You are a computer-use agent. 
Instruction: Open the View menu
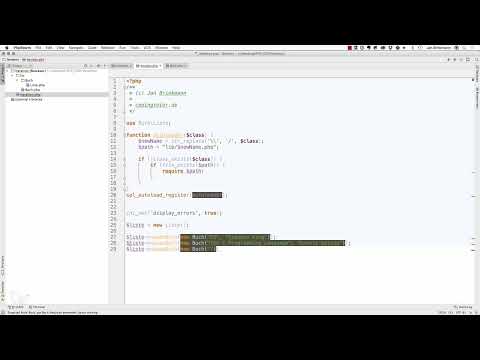pyautogui.click(x=60, y=48)
